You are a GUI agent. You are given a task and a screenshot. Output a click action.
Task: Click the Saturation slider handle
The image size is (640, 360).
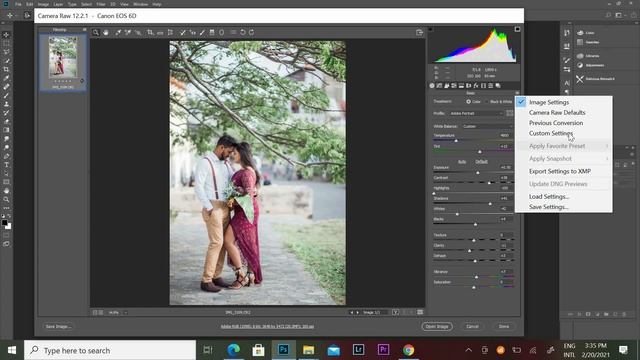click(473, 287)
